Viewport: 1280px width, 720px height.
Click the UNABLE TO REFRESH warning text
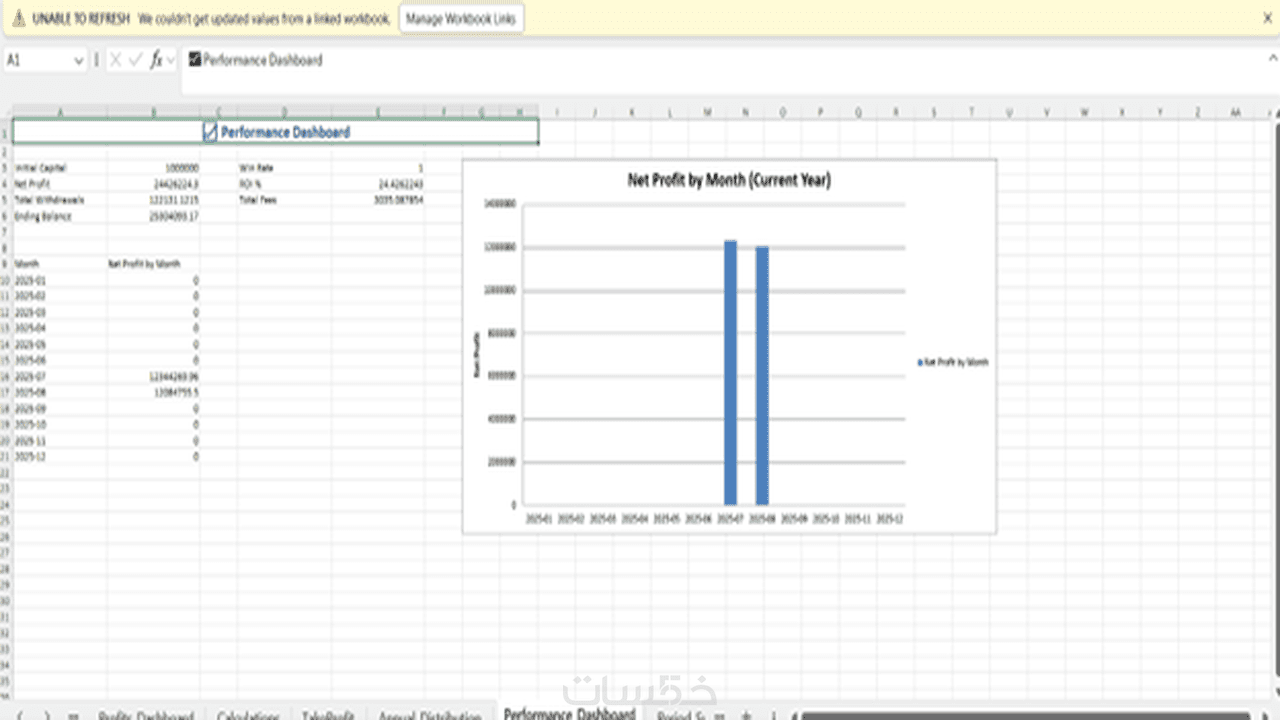[x=81, y=19]
